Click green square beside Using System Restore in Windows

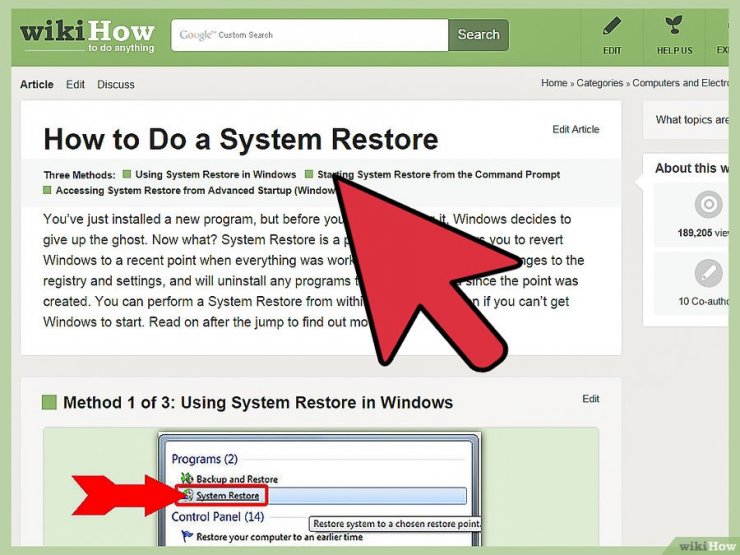126,174
